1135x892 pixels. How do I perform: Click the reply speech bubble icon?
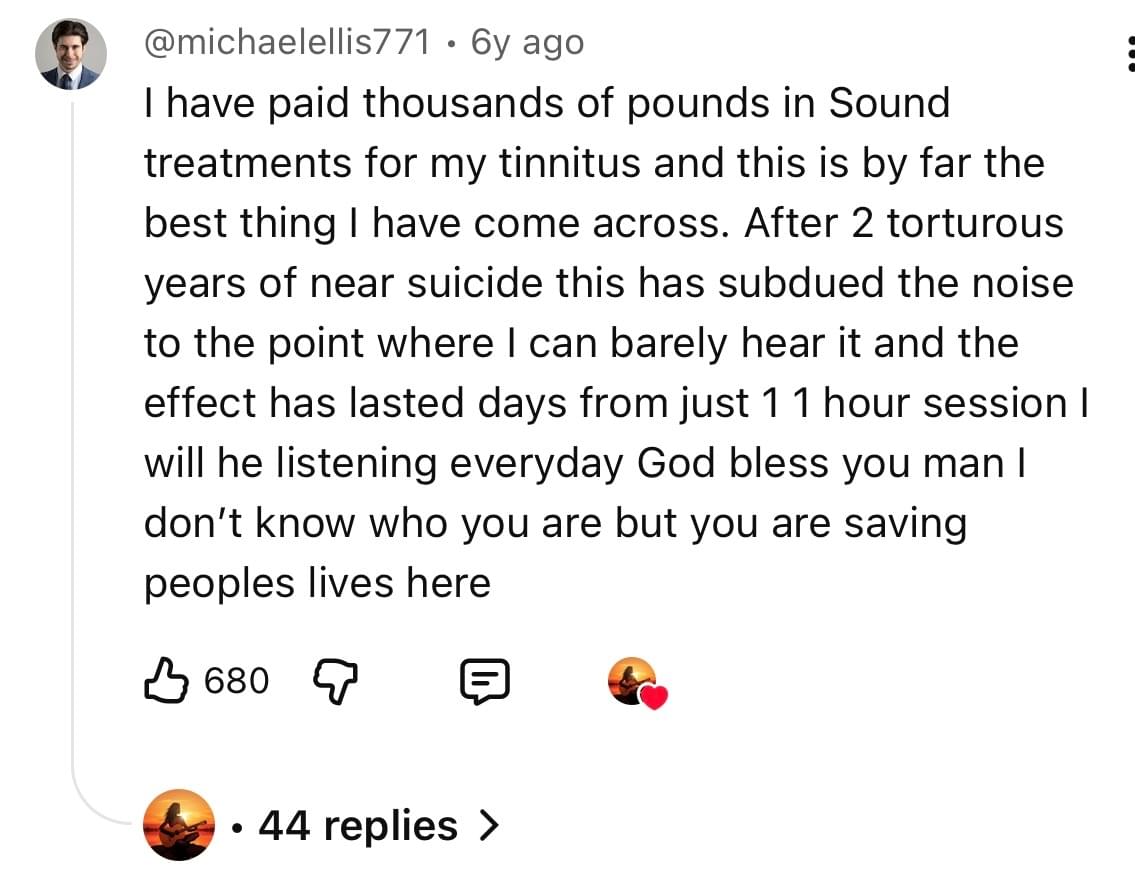(485, 682)
